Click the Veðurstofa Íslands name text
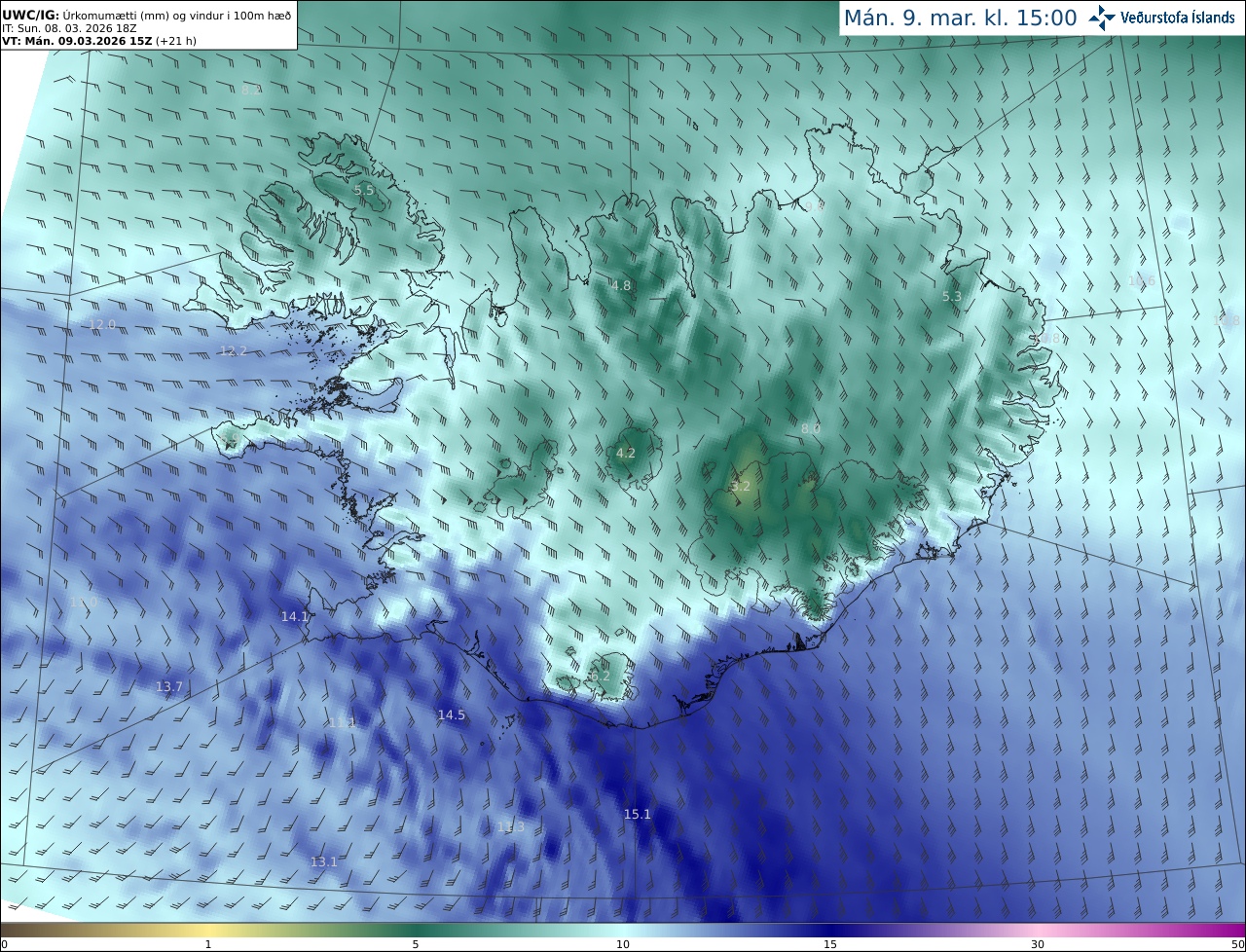Image resolution: width=1246 pixels, height=952 pixels. [x=1177, y=18]
